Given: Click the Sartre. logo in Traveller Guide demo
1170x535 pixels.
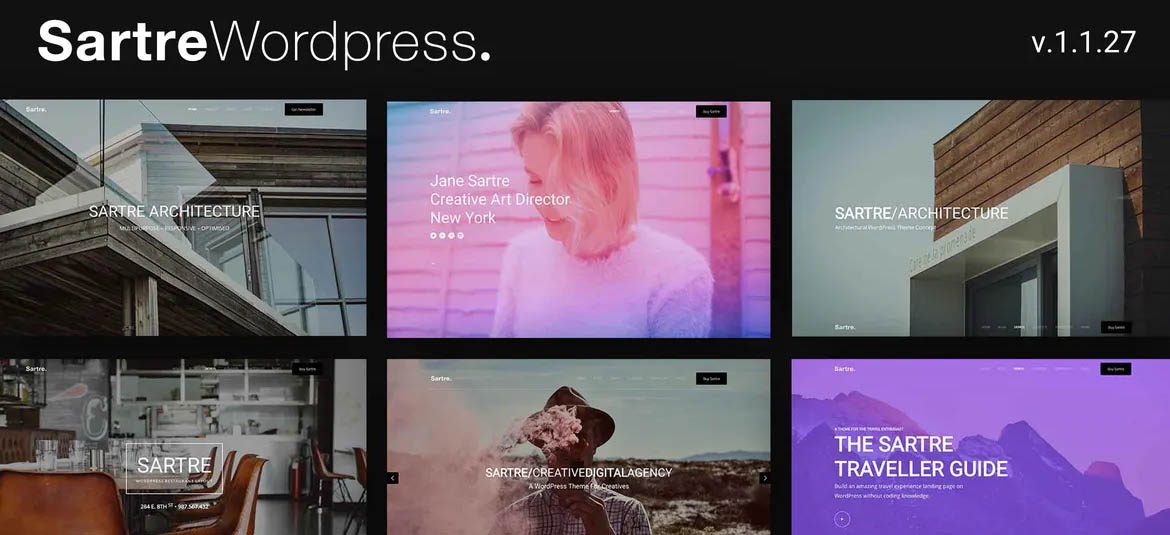Looking at the screenshot, I should 845,369.
